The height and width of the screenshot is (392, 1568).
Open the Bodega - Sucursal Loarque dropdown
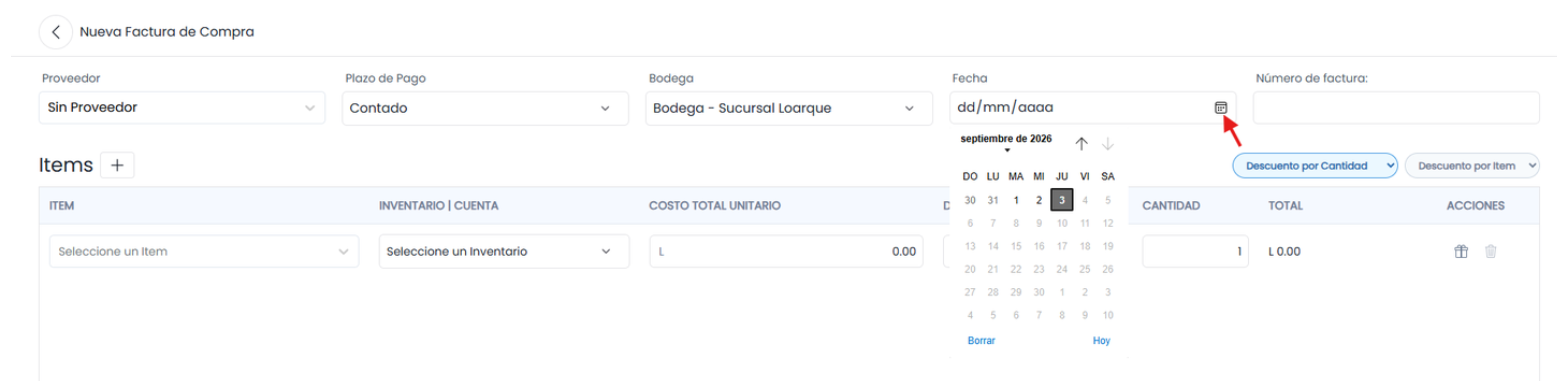click(x=789, y=109)
